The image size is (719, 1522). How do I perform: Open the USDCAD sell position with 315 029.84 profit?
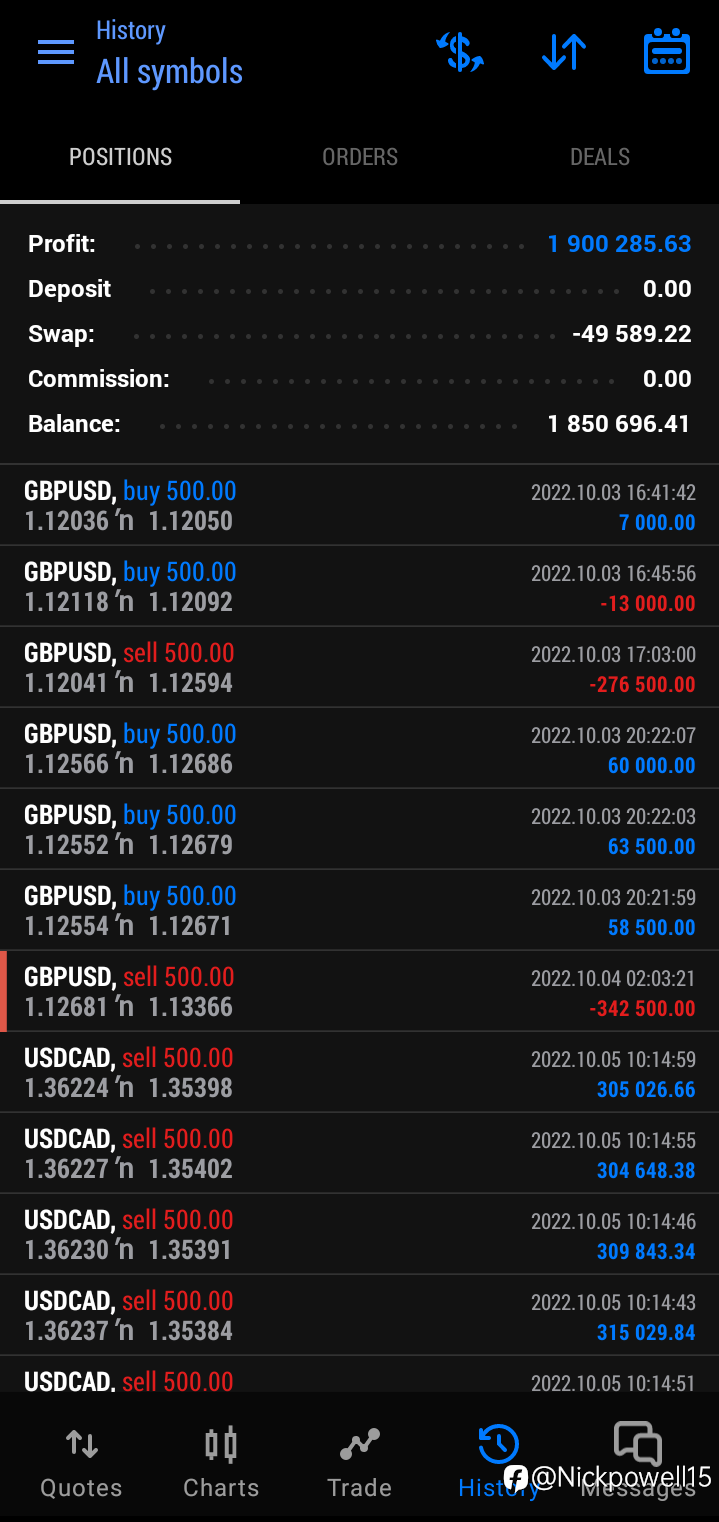(x=360, y=1316)
